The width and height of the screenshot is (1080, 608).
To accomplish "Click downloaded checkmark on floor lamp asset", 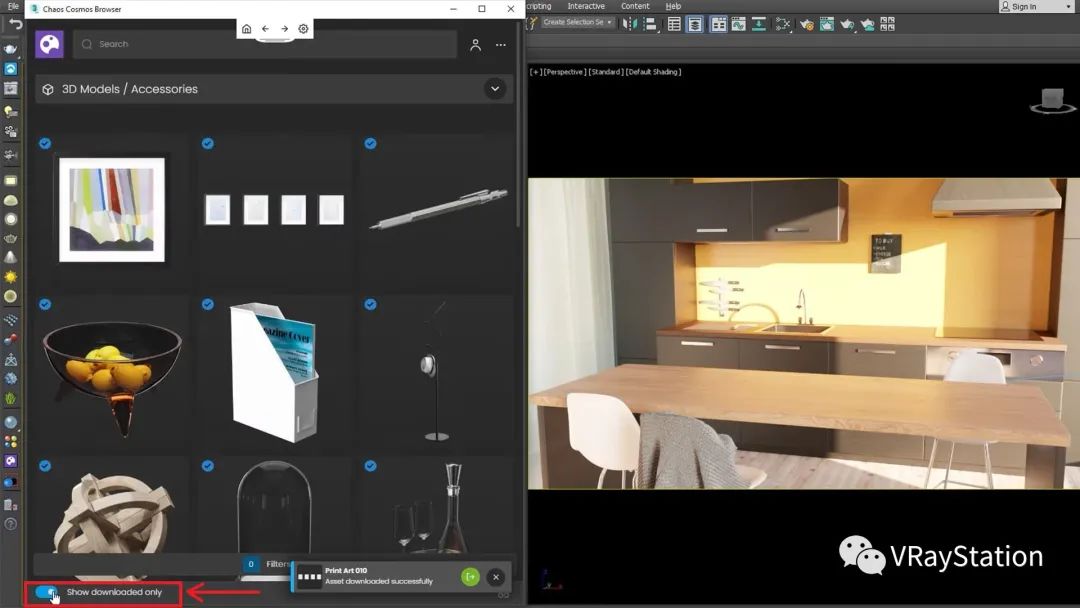I will click(371, 304).
